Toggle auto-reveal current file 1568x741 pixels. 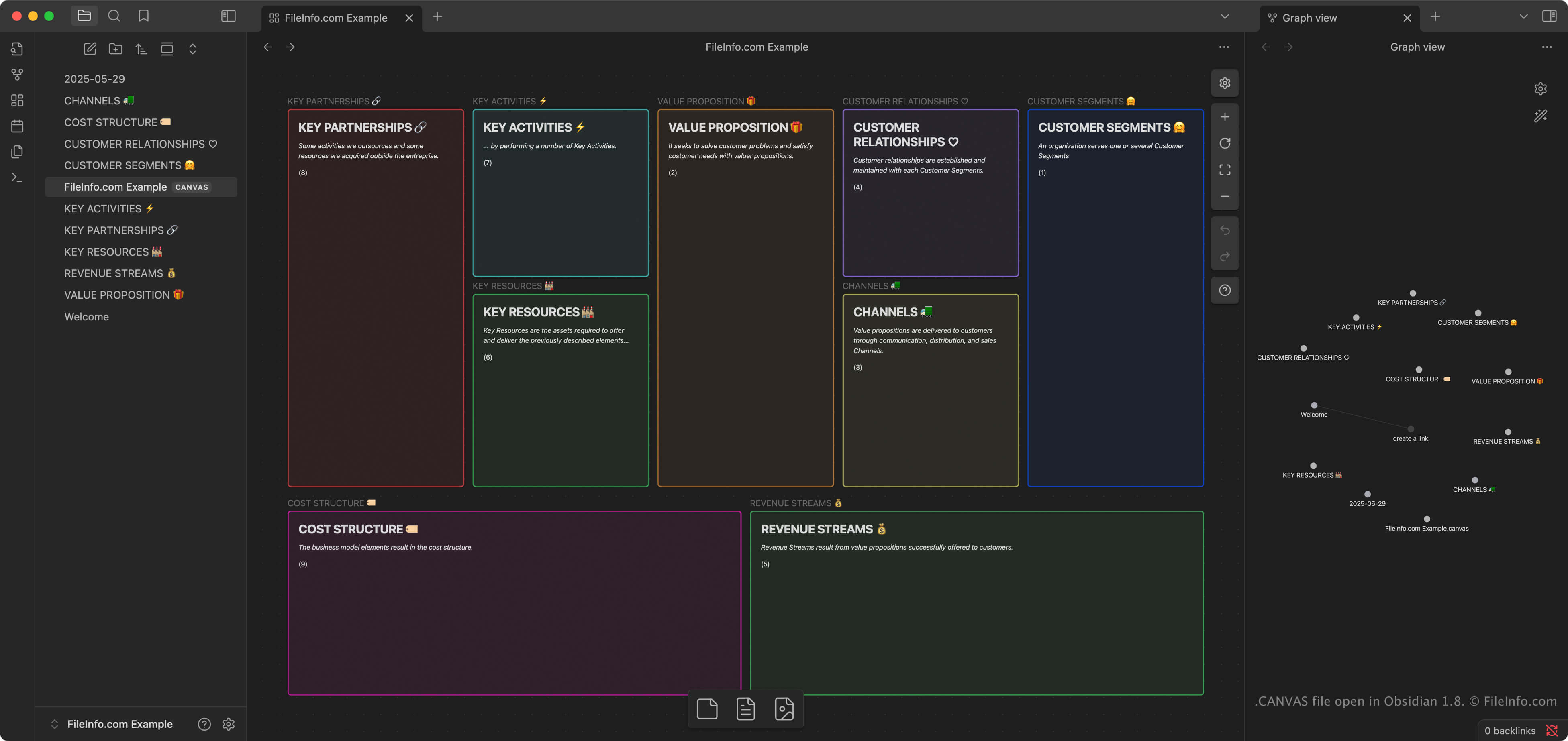(167, 49)
